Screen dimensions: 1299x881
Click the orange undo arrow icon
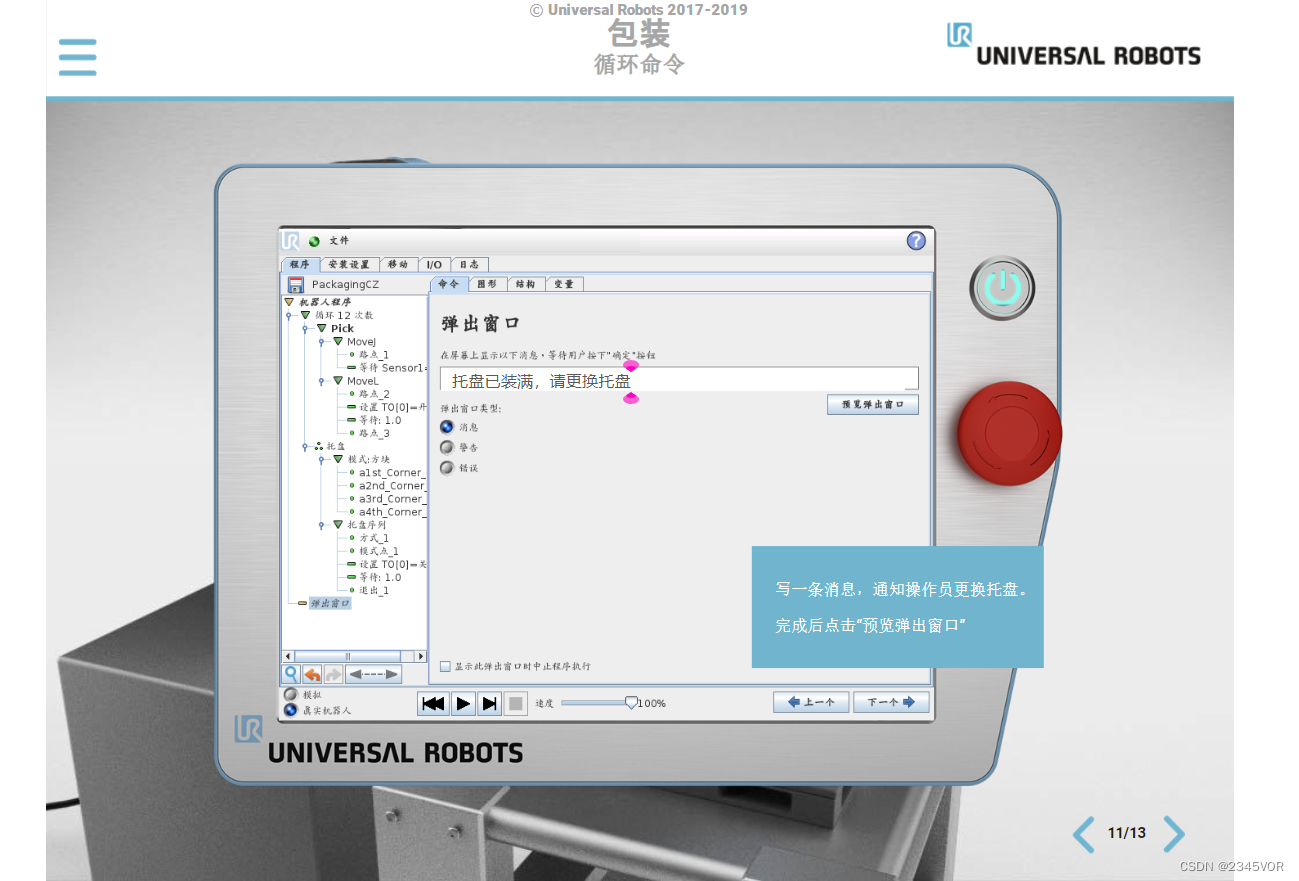coord(313,674)
